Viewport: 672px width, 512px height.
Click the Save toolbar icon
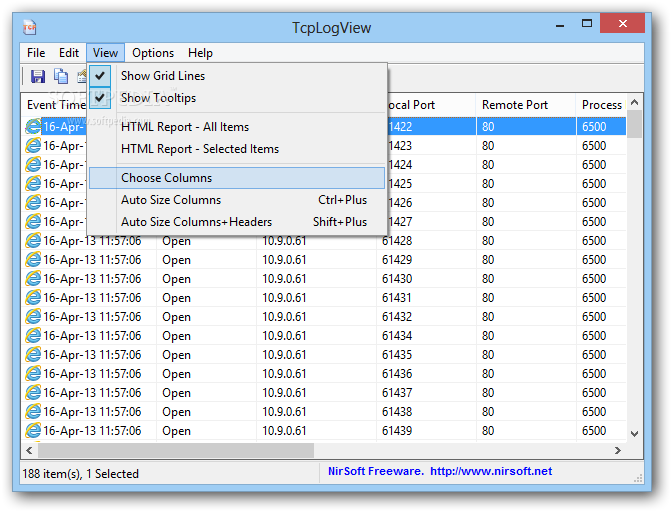pyautogui.click(x=38, y=76)
